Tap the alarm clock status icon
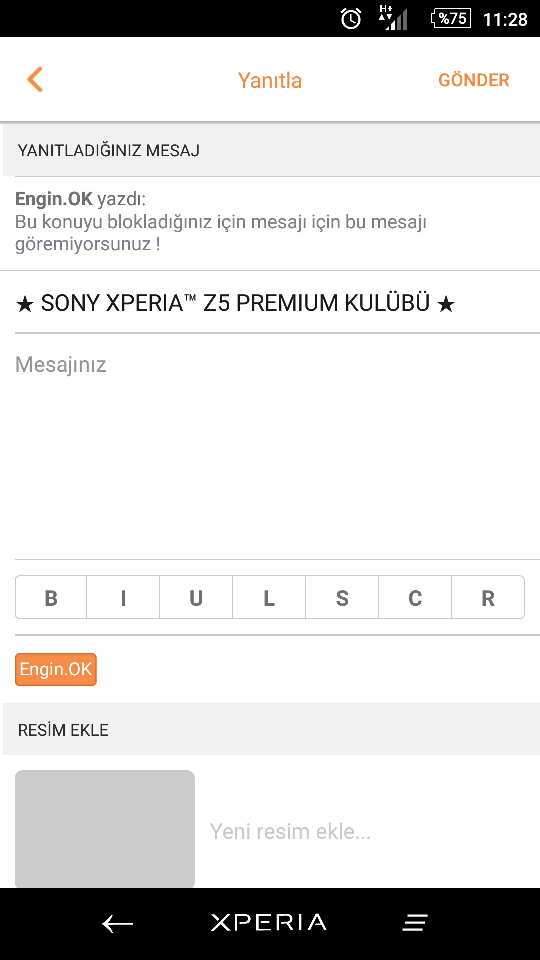The image size is (540, 960). point(351,19)
